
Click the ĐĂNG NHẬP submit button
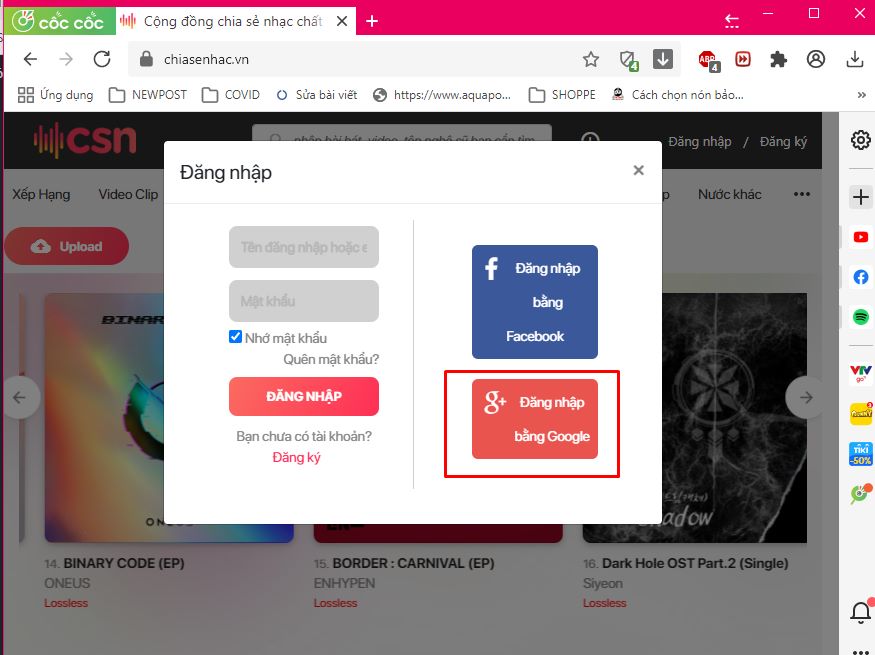point(304,396)
